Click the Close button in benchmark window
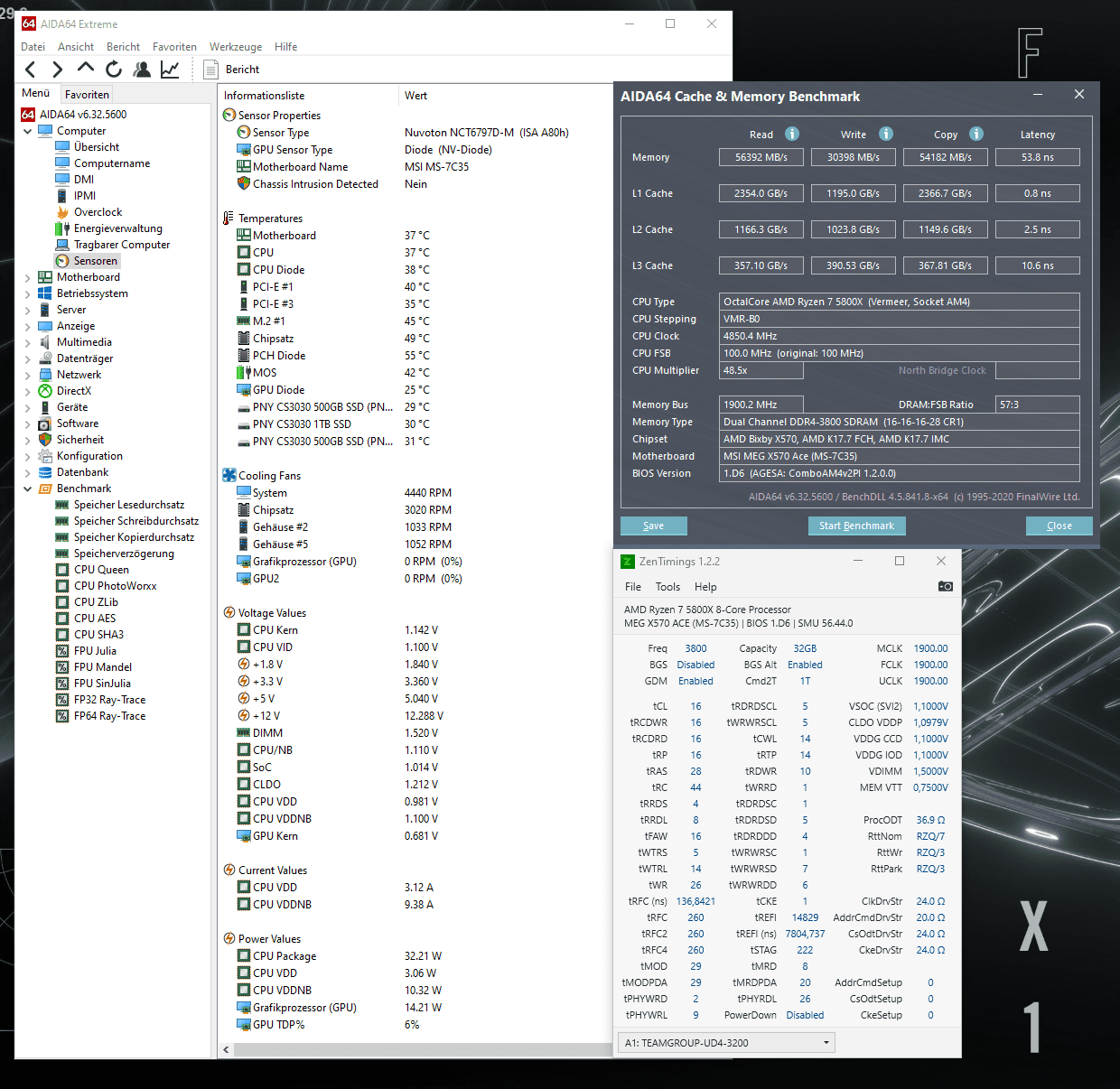This screenshot has height=1089, width=1120. coord(1059,526)
